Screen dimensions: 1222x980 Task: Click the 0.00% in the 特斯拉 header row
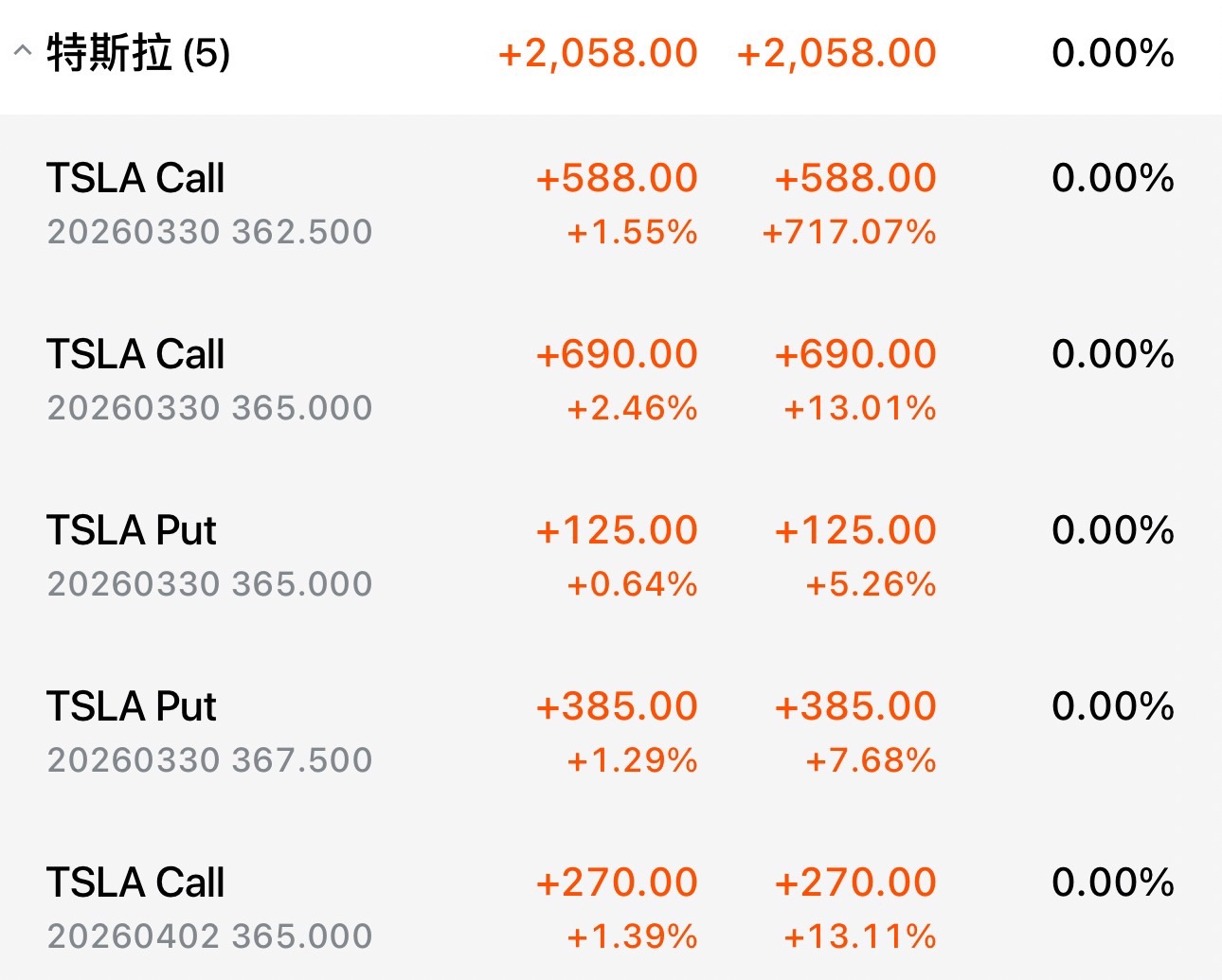pos(1113,53)
